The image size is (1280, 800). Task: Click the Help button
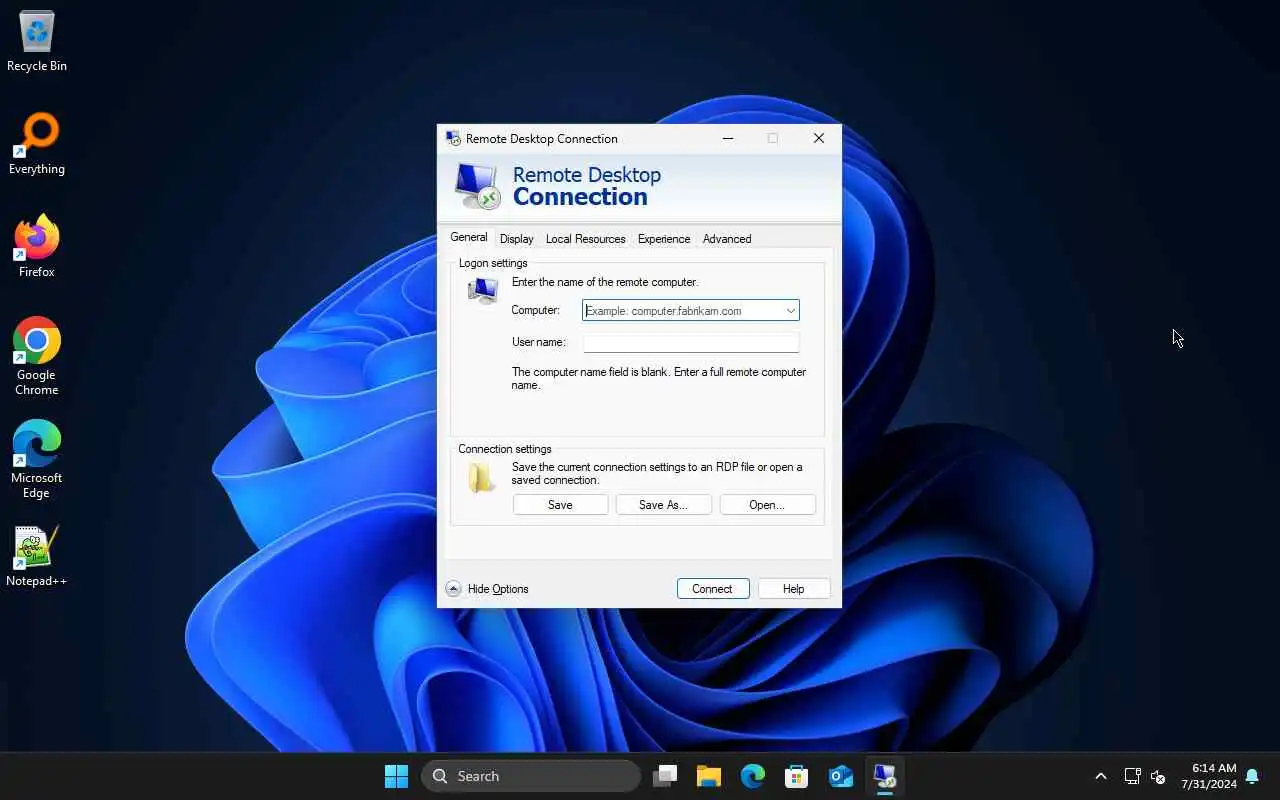click(x=793, y=589)
